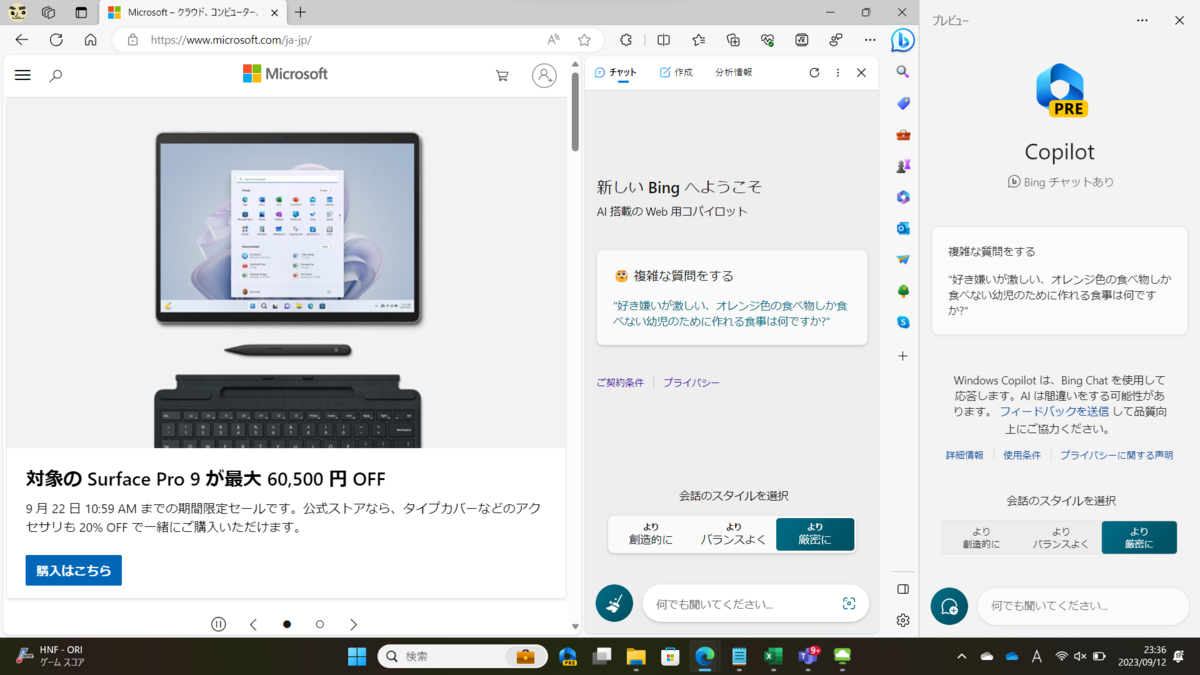Viewport: 1200px width, 675px height.
Task: Click 購入はこちら button
Action: pos(74,570)
